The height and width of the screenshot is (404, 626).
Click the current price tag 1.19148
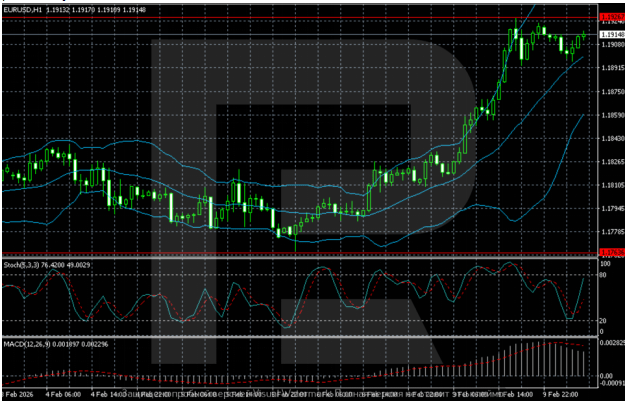click(x=607, y=35)
